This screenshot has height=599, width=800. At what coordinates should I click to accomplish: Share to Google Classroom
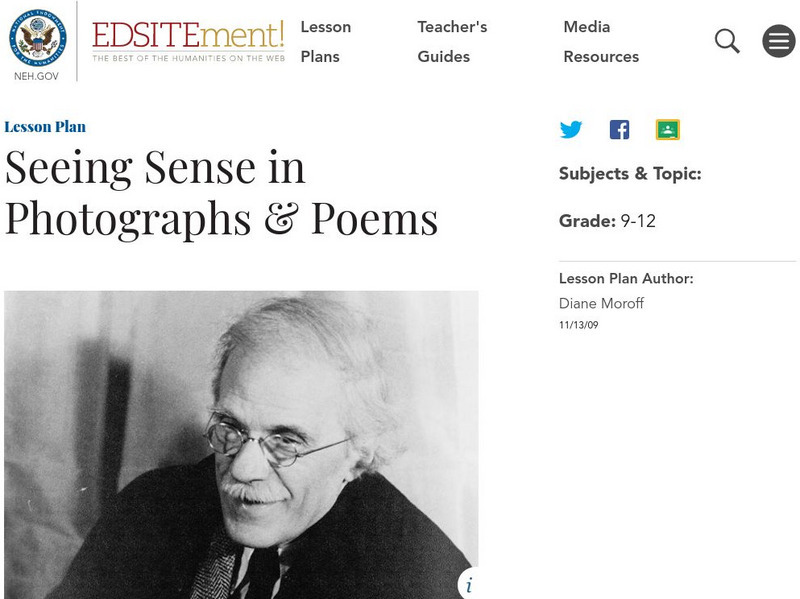[x=669, y=129]
